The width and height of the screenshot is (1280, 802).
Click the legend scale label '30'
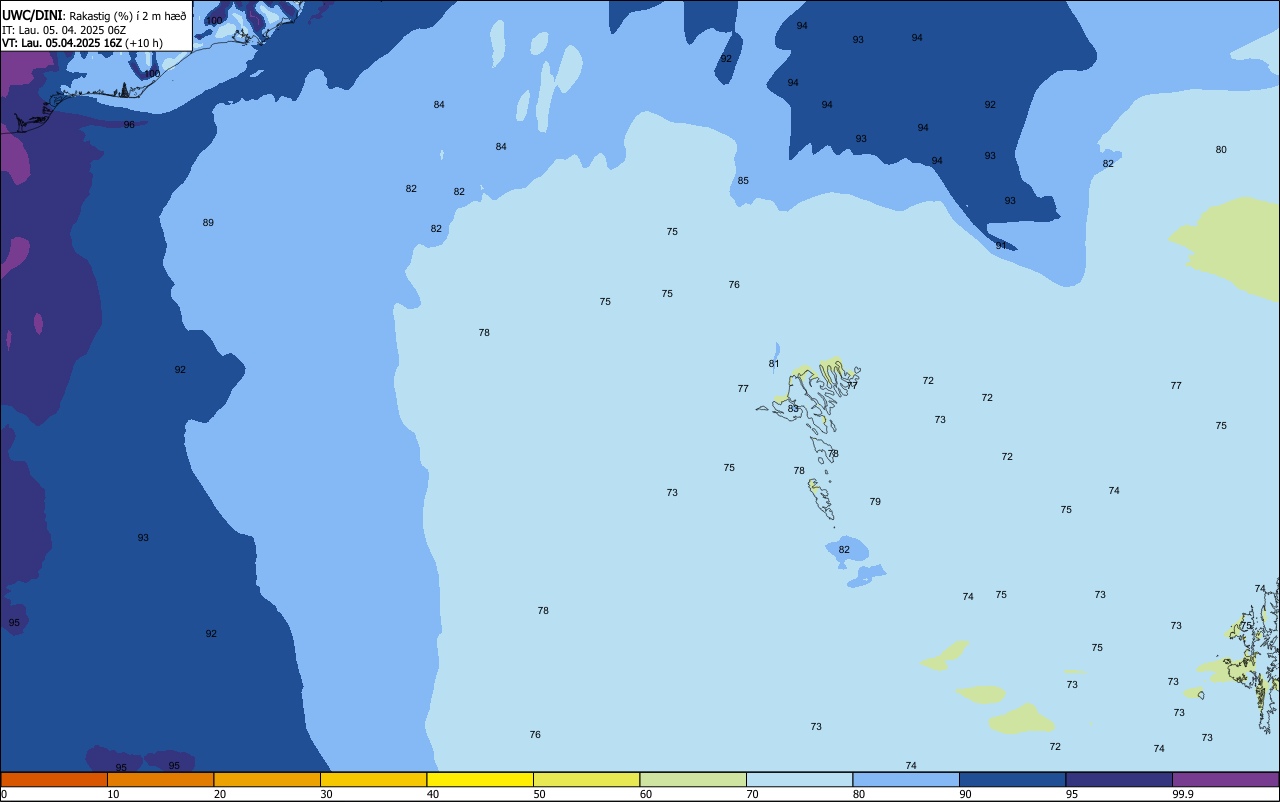(326, 794)
